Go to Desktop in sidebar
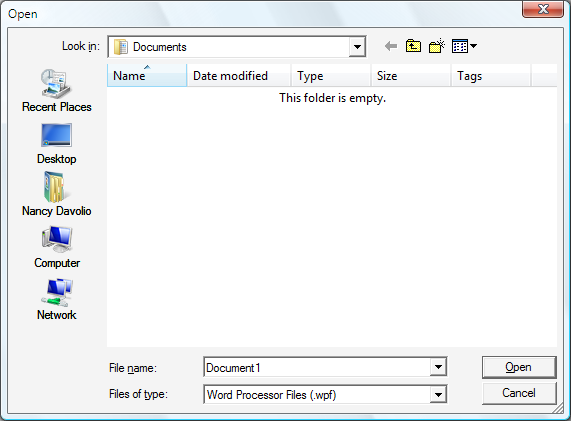Image resolution: width=571 pixels, height=421 pixels. (x=56, y=144)
